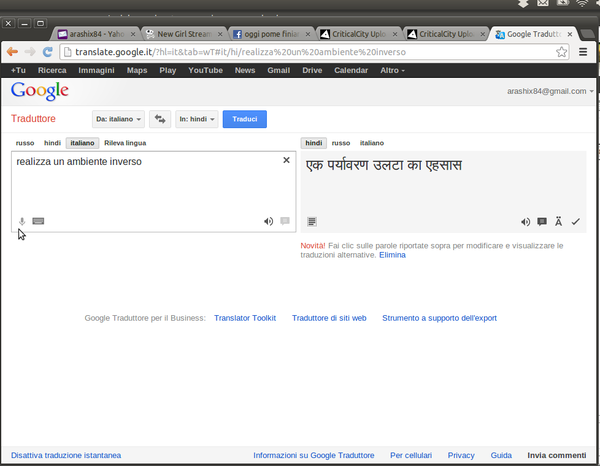Go forward in browser history
600x466 pixels.
point(30,52)
